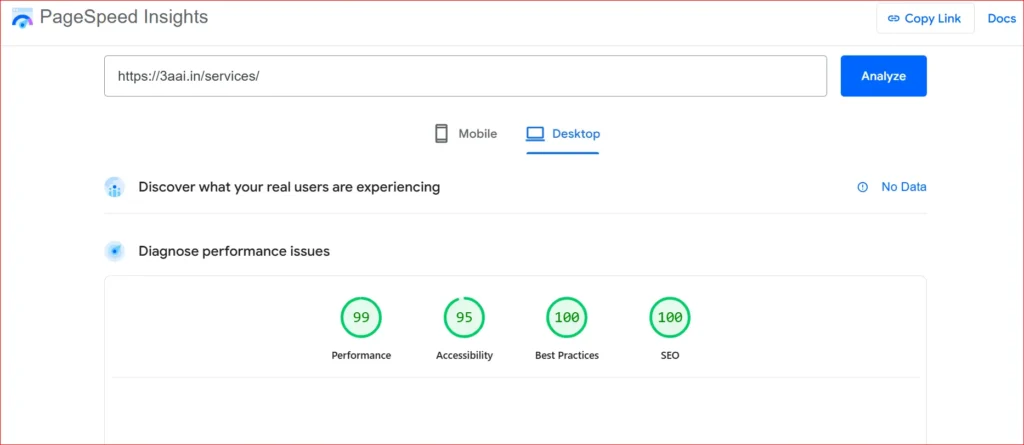The width and height of the screenshot is (1024, 445).
Task: Click the 'Discover what your real users' heading
Action: coord(289,187)
